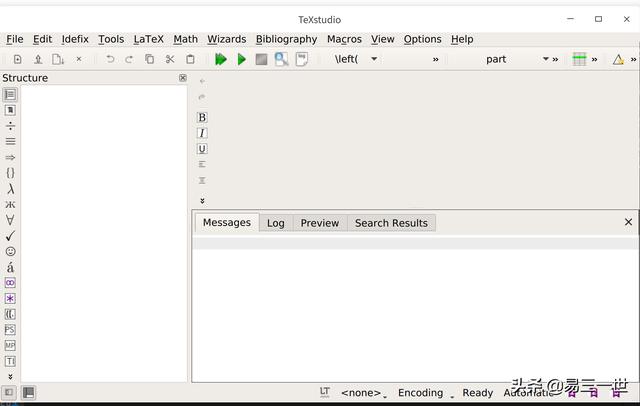Viewport: 640px width, 406px height.
Task: Undo the last edit
Action: pos(110,60)
